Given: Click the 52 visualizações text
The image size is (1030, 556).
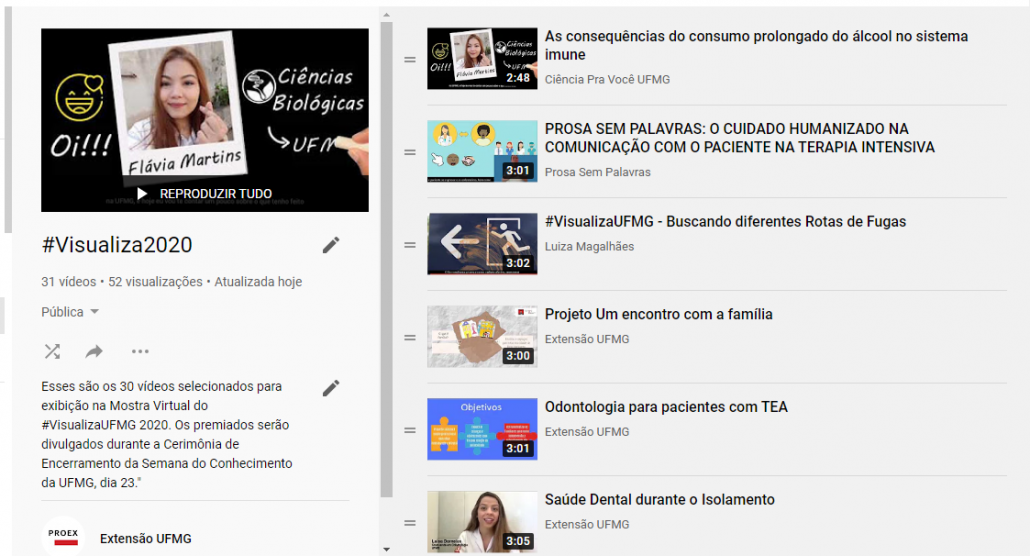Looking at the screenshot, I should coord(155,282).
